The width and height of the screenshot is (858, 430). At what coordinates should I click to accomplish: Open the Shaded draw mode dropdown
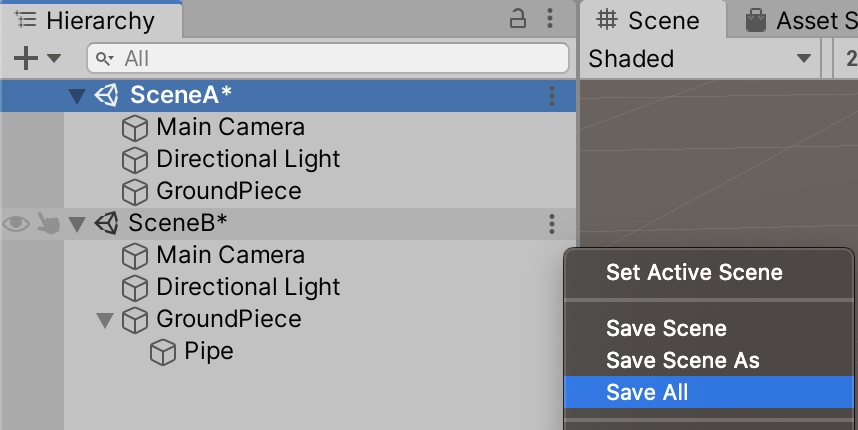pos(699,59)
